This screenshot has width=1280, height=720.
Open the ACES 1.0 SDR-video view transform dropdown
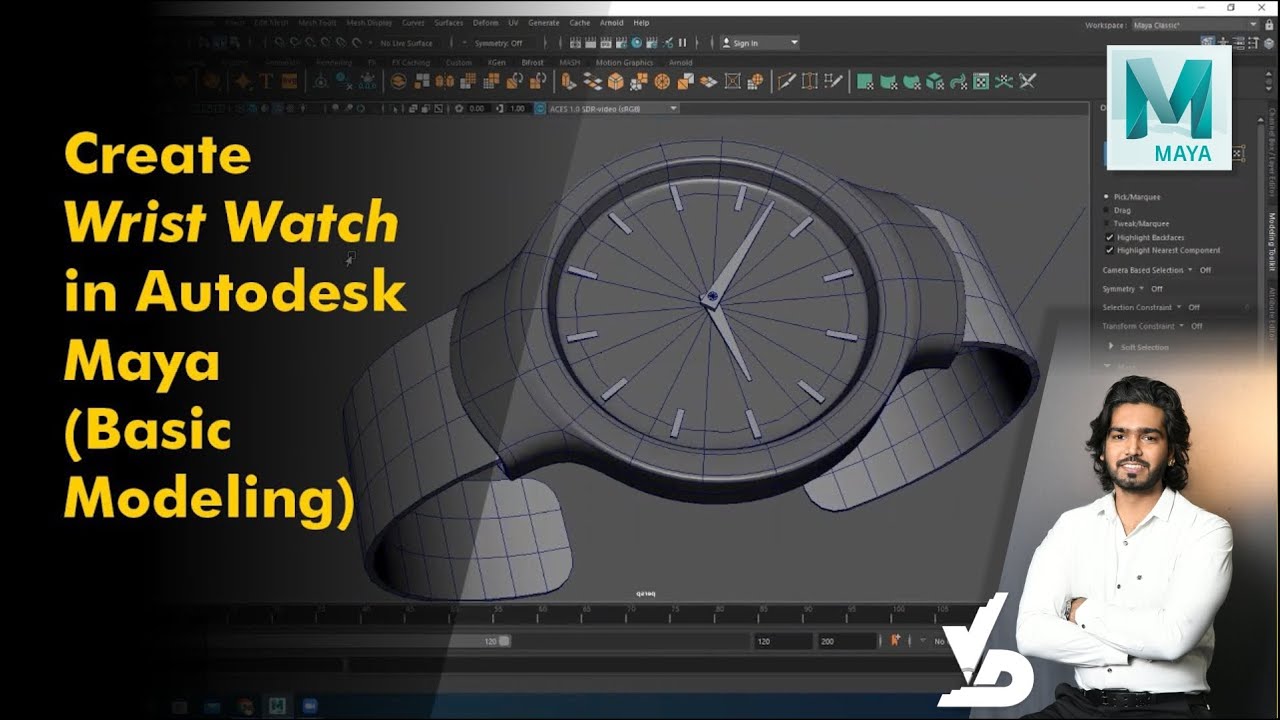tap(613, 108)
